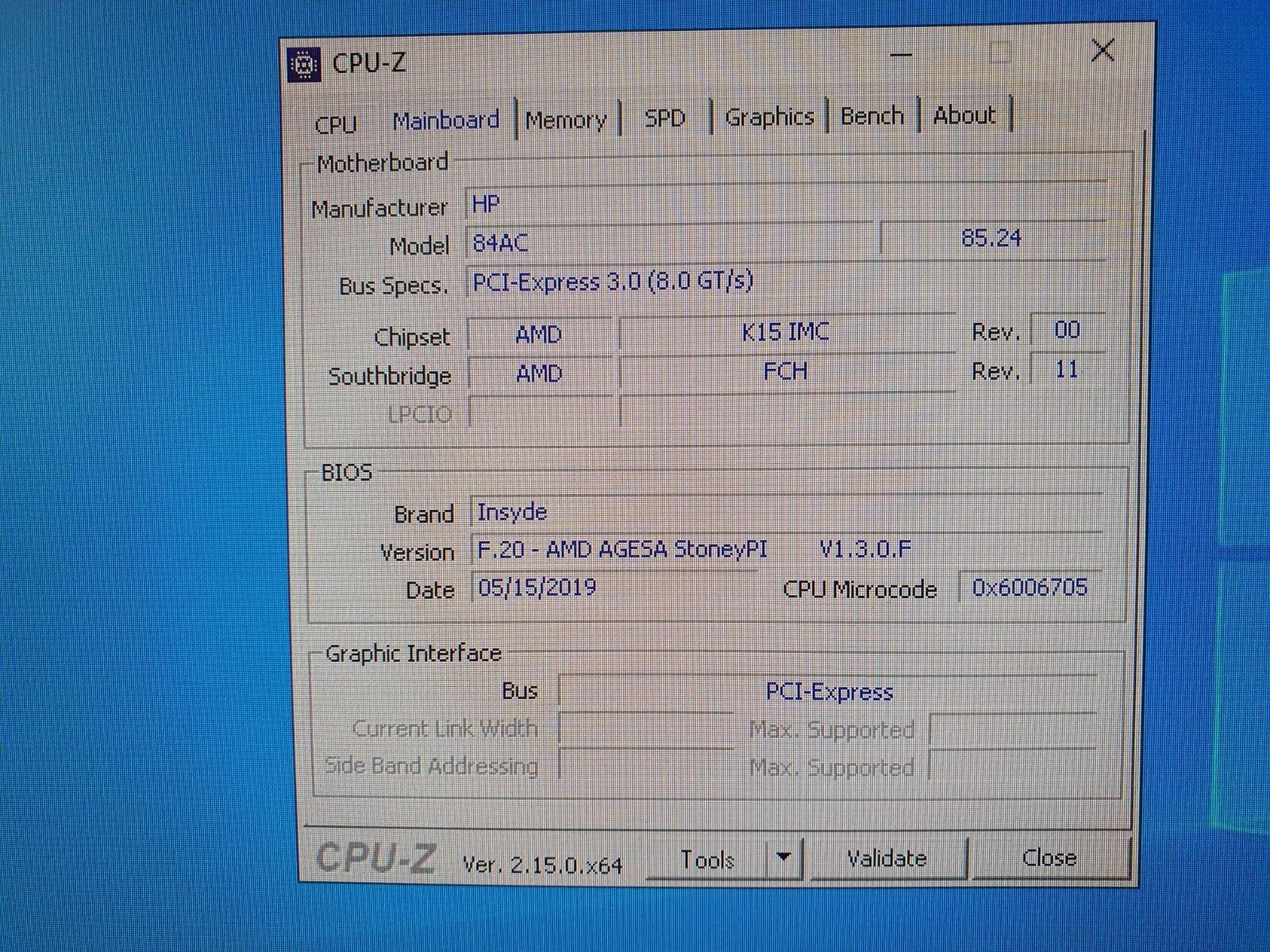Click the BIOS Version F.20 field
The image size is (1270, 952).
[787, 549]
